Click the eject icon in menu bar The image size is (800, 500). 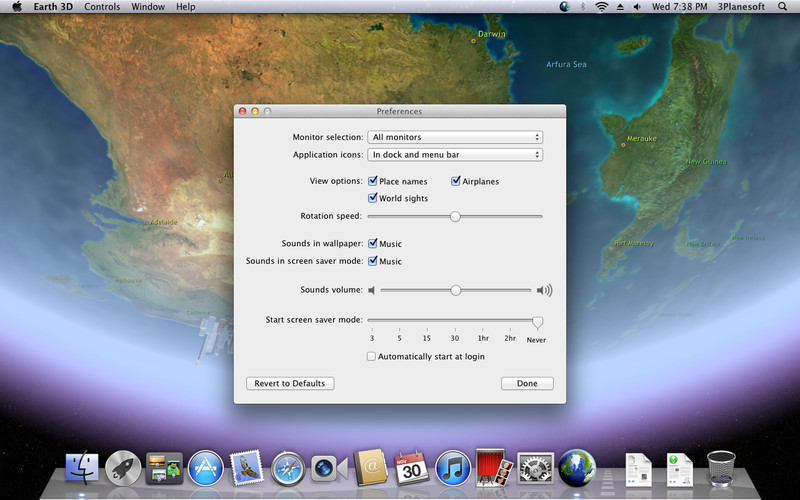click(620, 7)
